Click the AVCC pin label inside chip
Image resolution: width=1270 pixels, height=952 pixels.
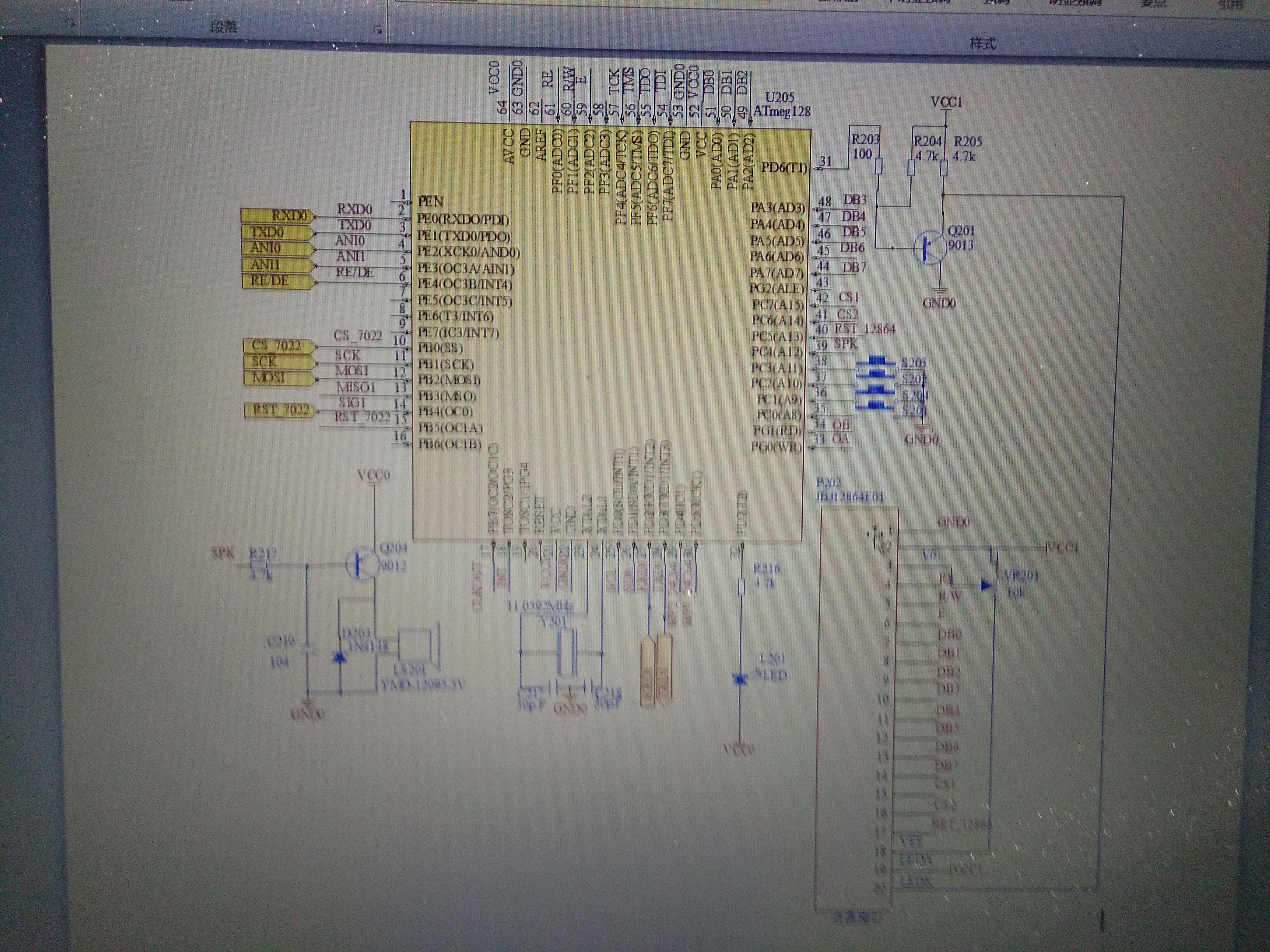pos(508,146)
